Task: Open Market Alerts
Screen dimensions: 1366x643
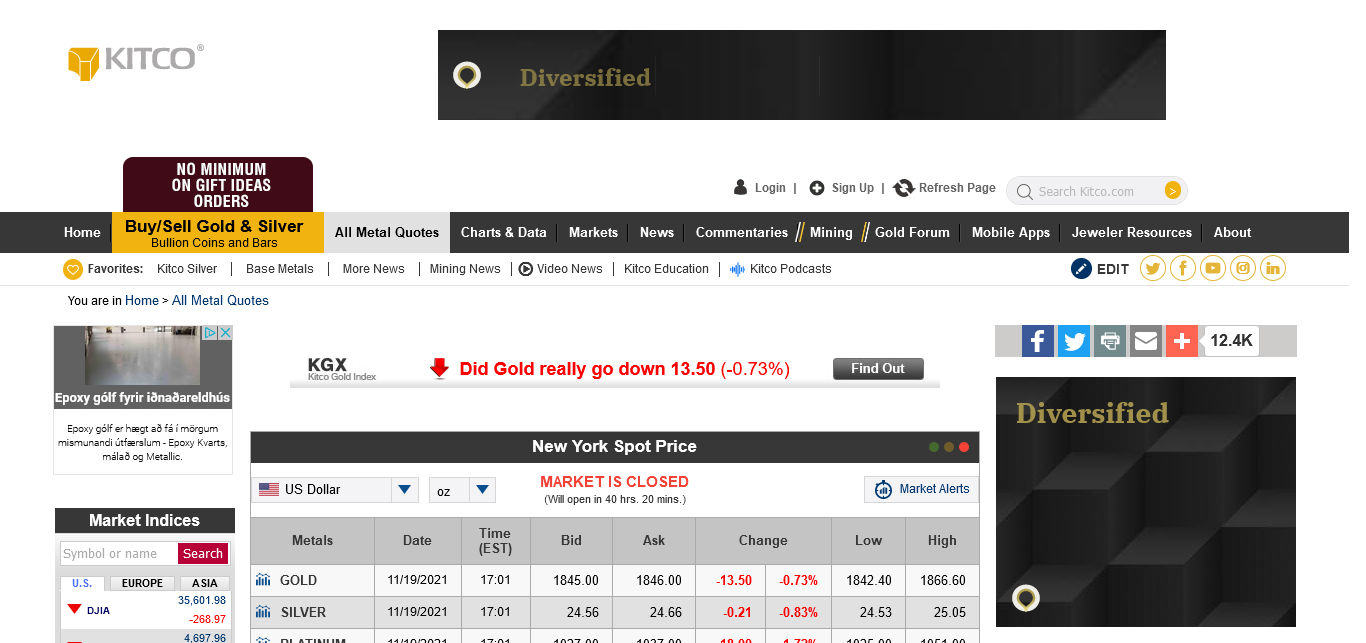Action: tap(920, 489)
